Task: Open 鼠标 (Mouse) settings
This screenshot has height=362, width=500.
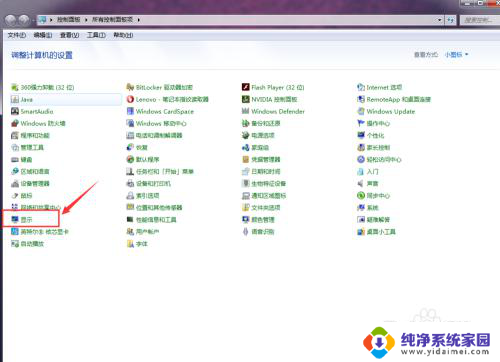Action: [x=22, y=195]
